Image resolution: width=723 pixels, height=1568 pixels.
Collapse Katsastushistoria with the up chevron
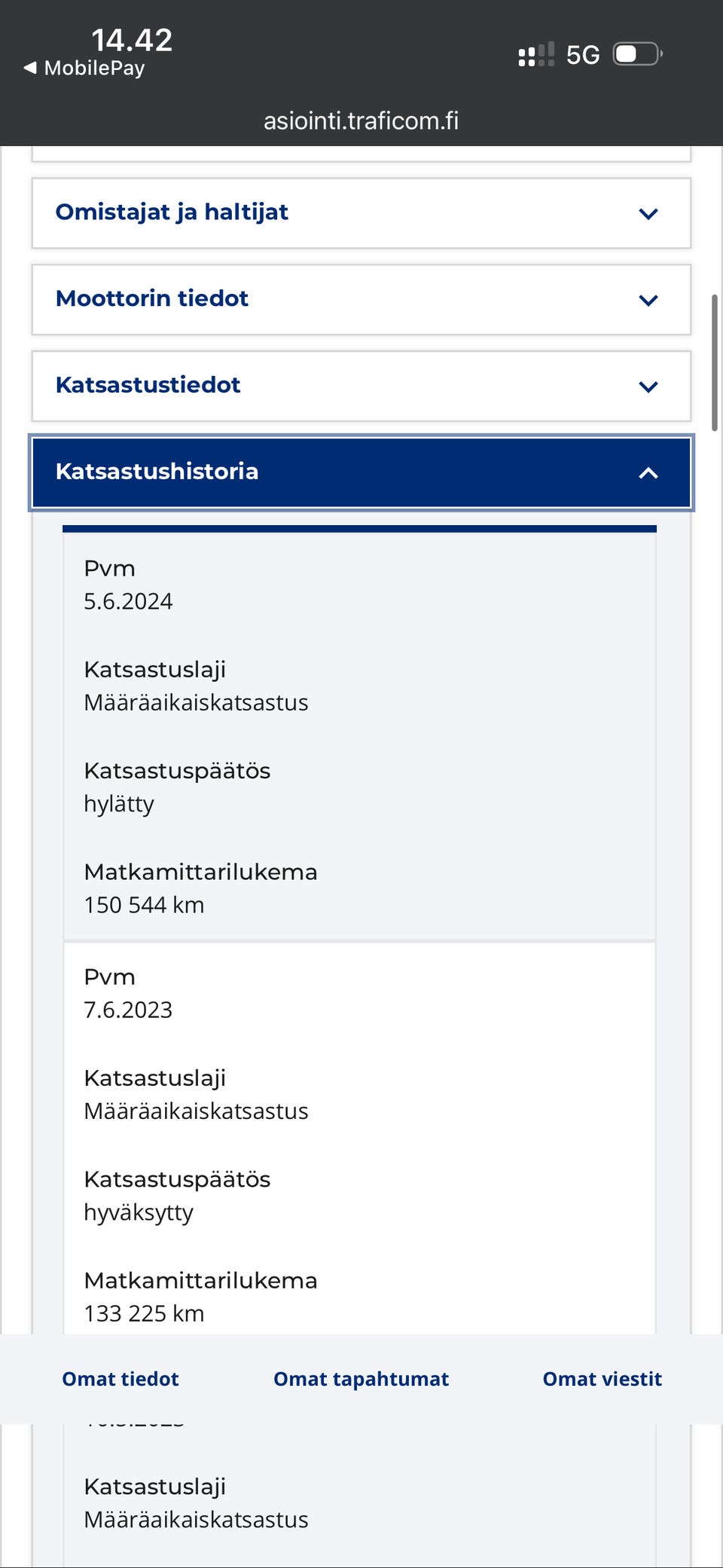[648, 473]
